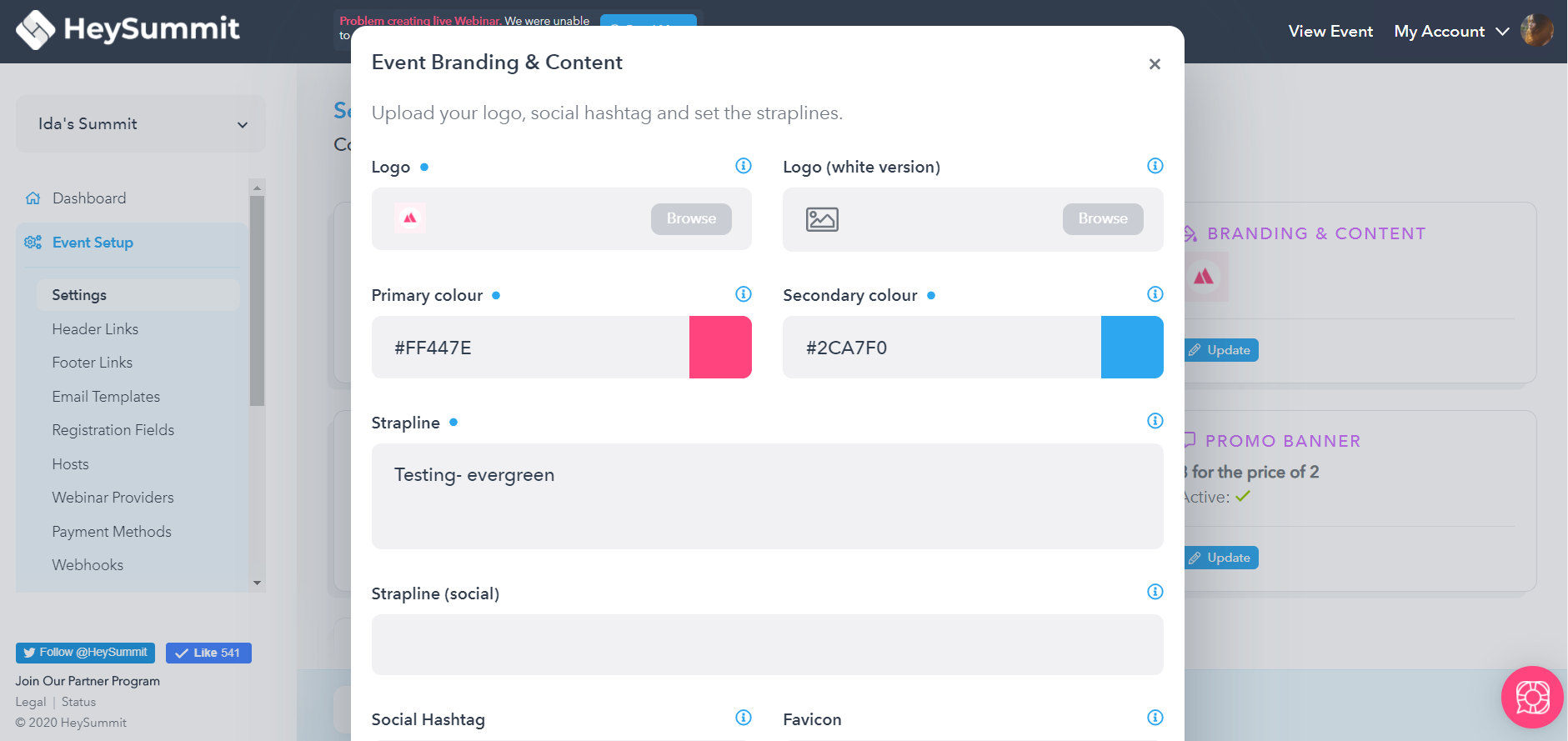Open the My Account dropdown
Image resolution: width=1568 pixels, height=741 pixels.
coord(1451,32)
